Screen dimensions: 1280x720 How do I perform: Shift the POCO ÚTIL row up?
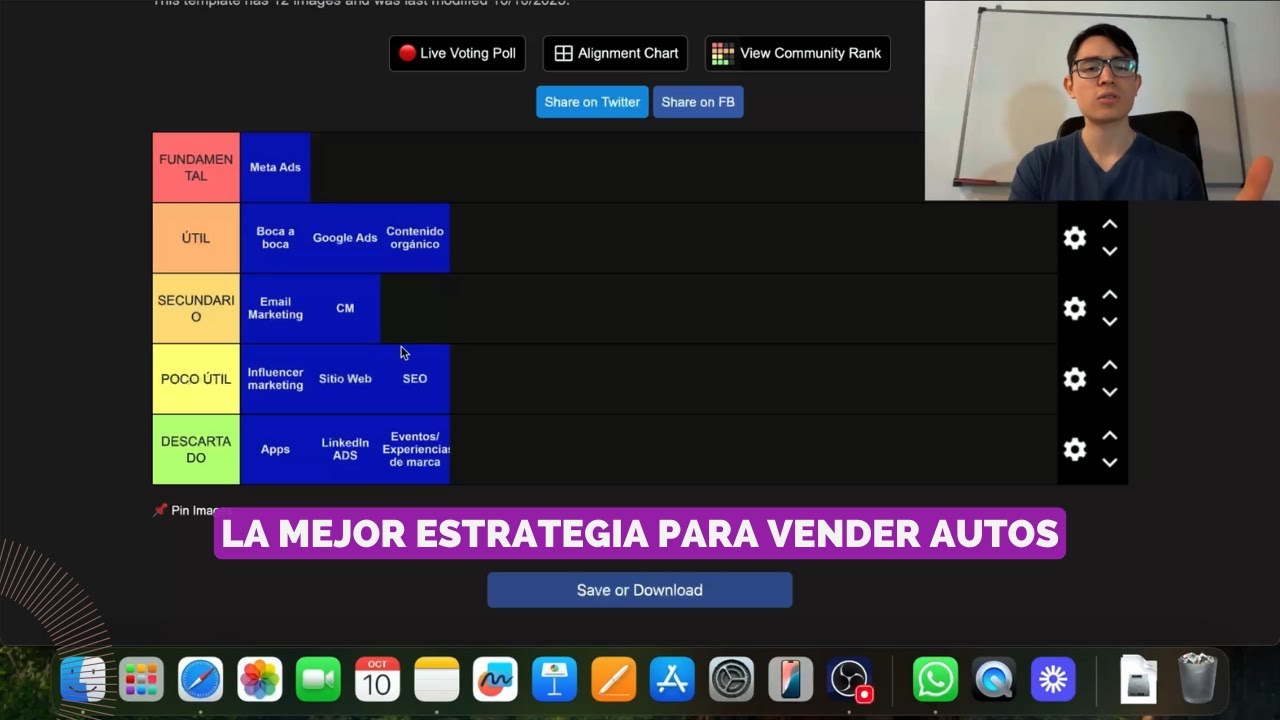[x=1109, y=366]
